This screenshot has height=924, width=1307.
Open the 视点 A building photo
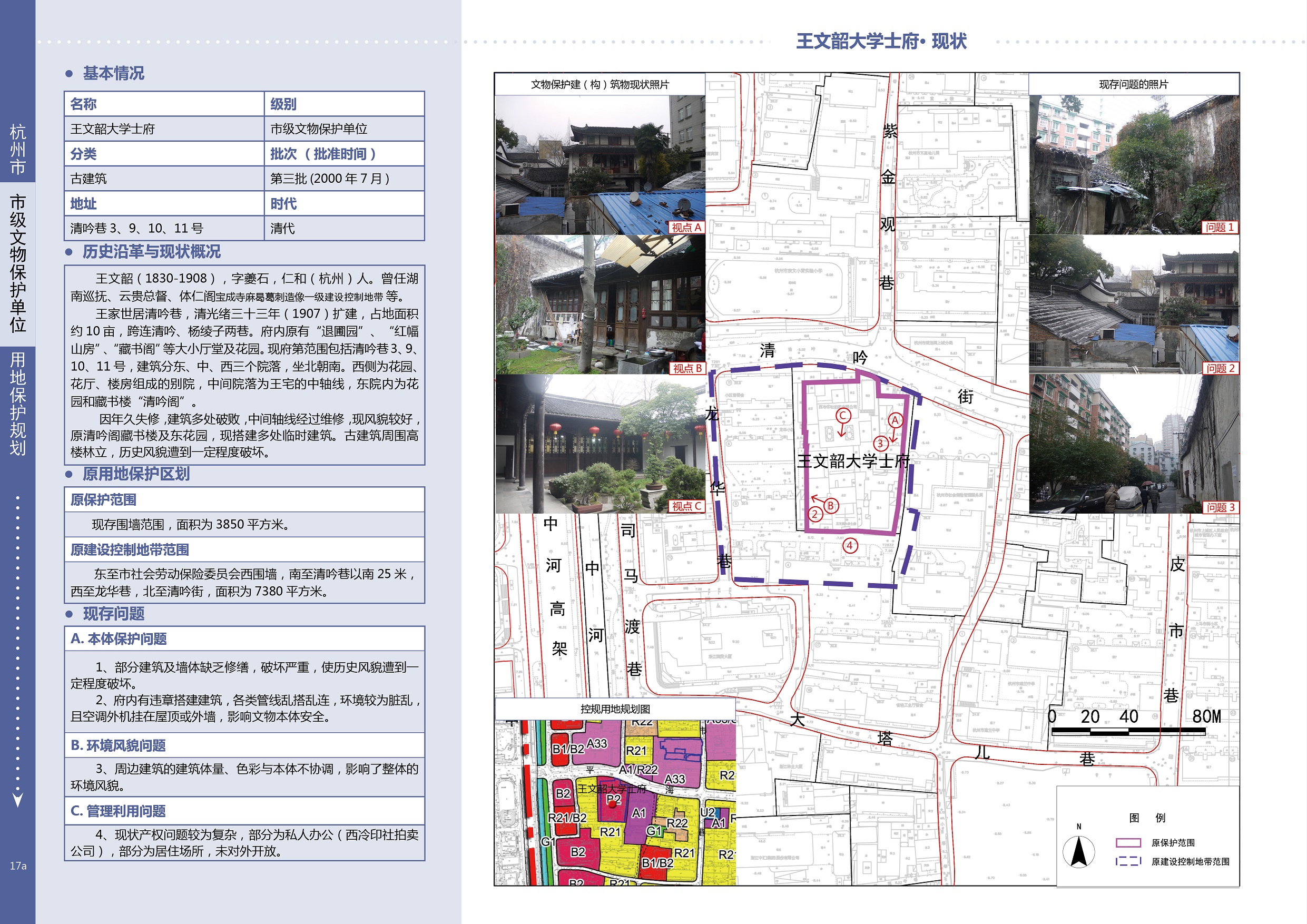pos(600,164)
